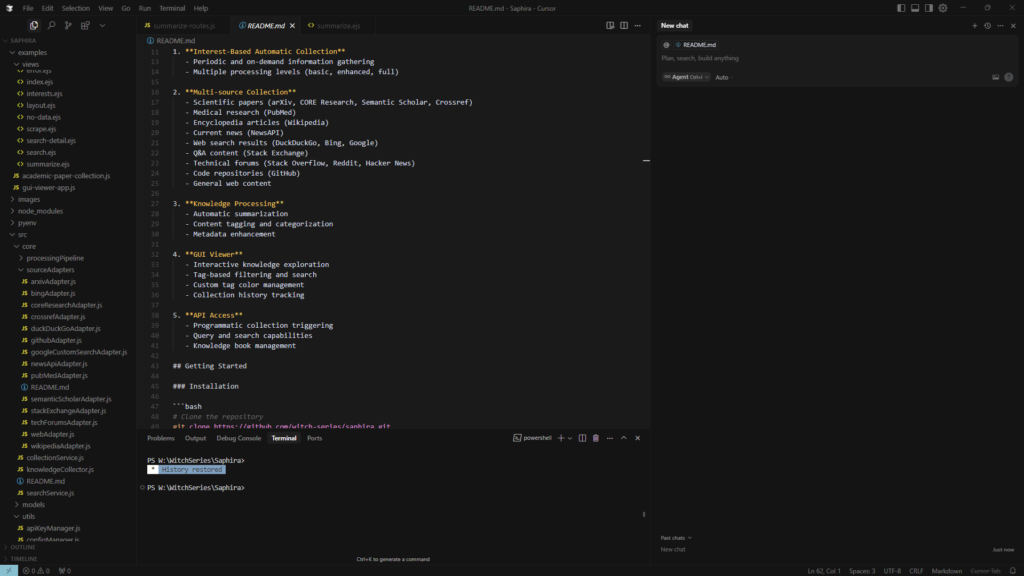1024x576 pixels.
Task: Close the chat panel
Action: coord(1014,25)
